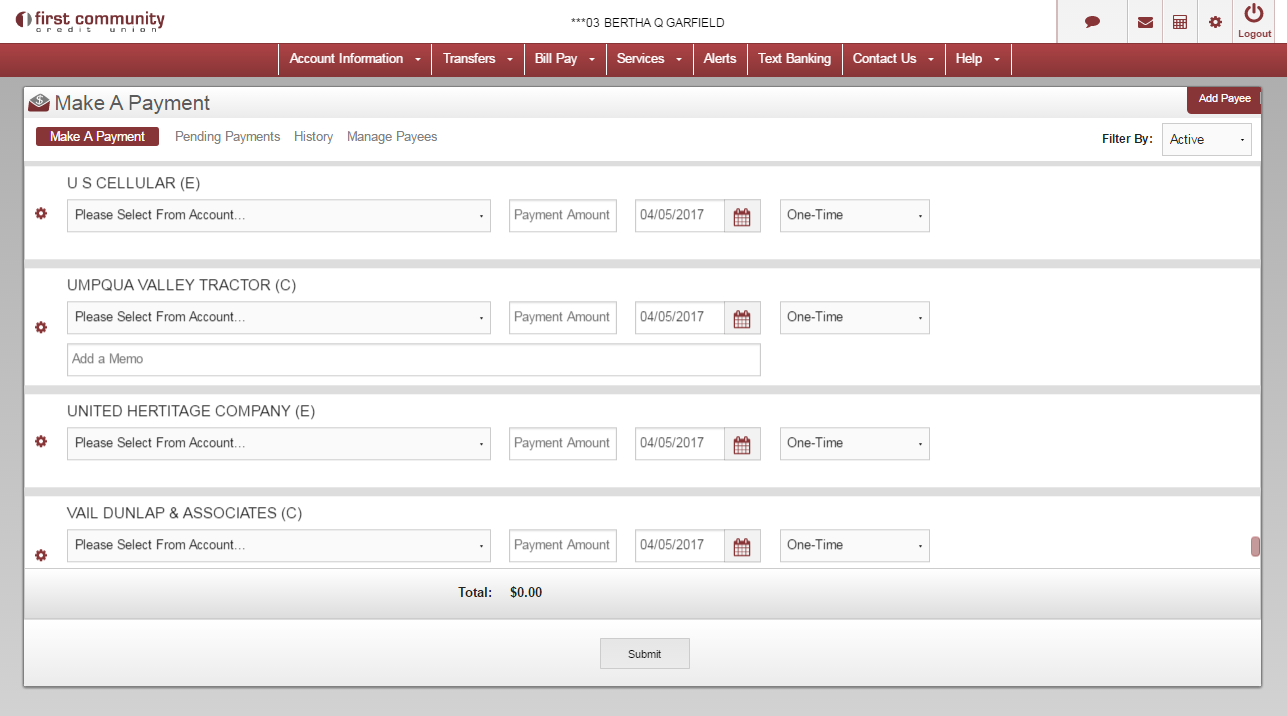This screenshot has height=716, width=1287.
Task: Click the UNITED HERTITAGE COMPANY (E) payee name
Action: tap(191, 412)
